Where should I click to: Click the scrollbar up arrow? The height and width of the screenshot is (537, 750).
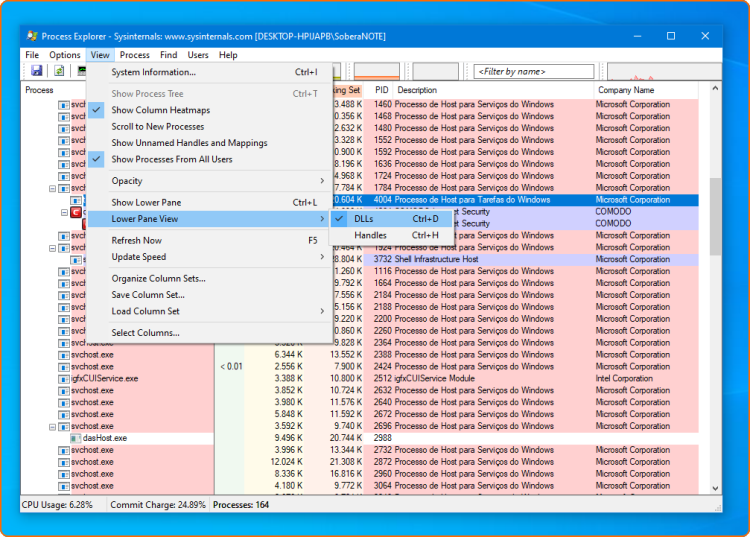[715, 88]
